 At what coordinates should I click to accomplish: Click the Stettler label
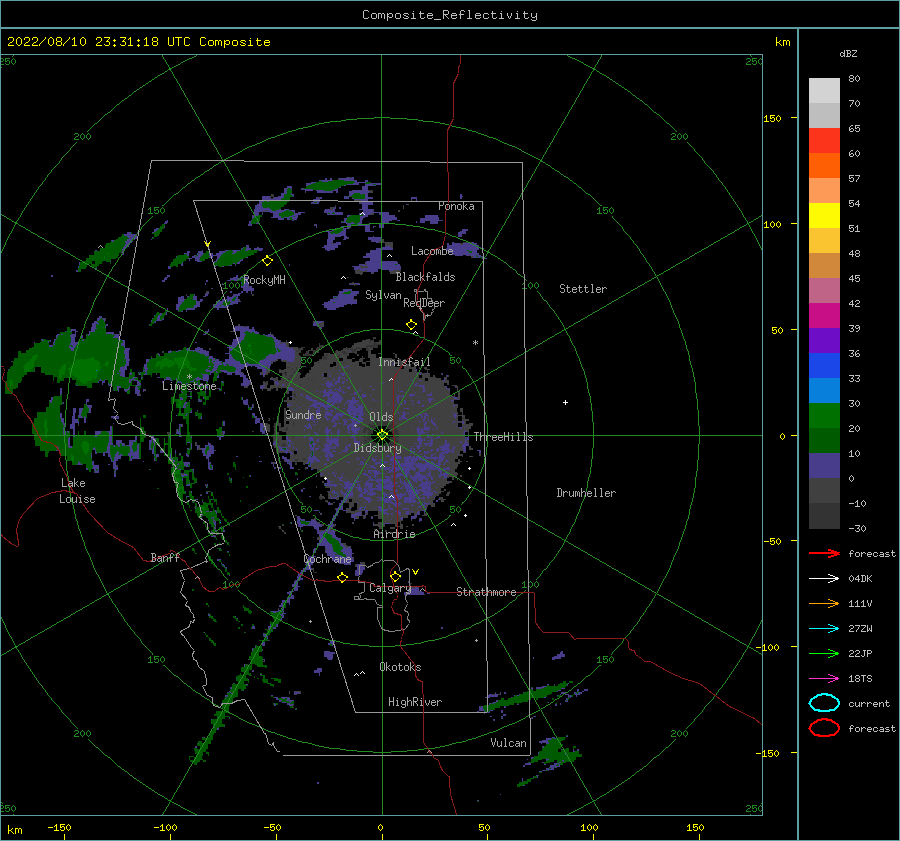coord(583,289)
